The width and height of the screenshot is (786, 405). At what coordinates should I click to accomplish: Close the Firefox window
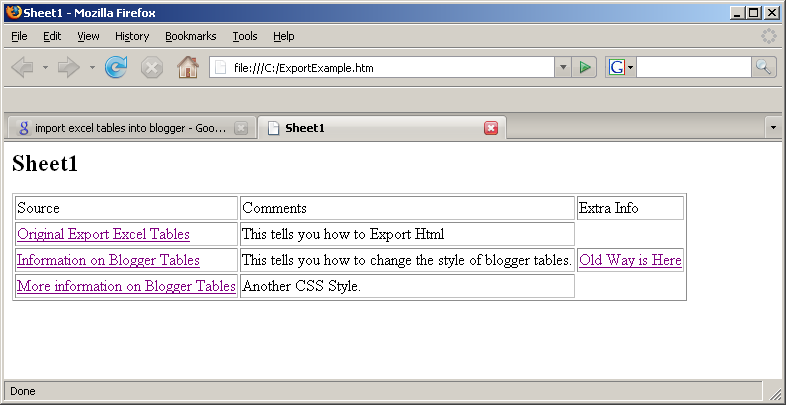click(771, 14)
